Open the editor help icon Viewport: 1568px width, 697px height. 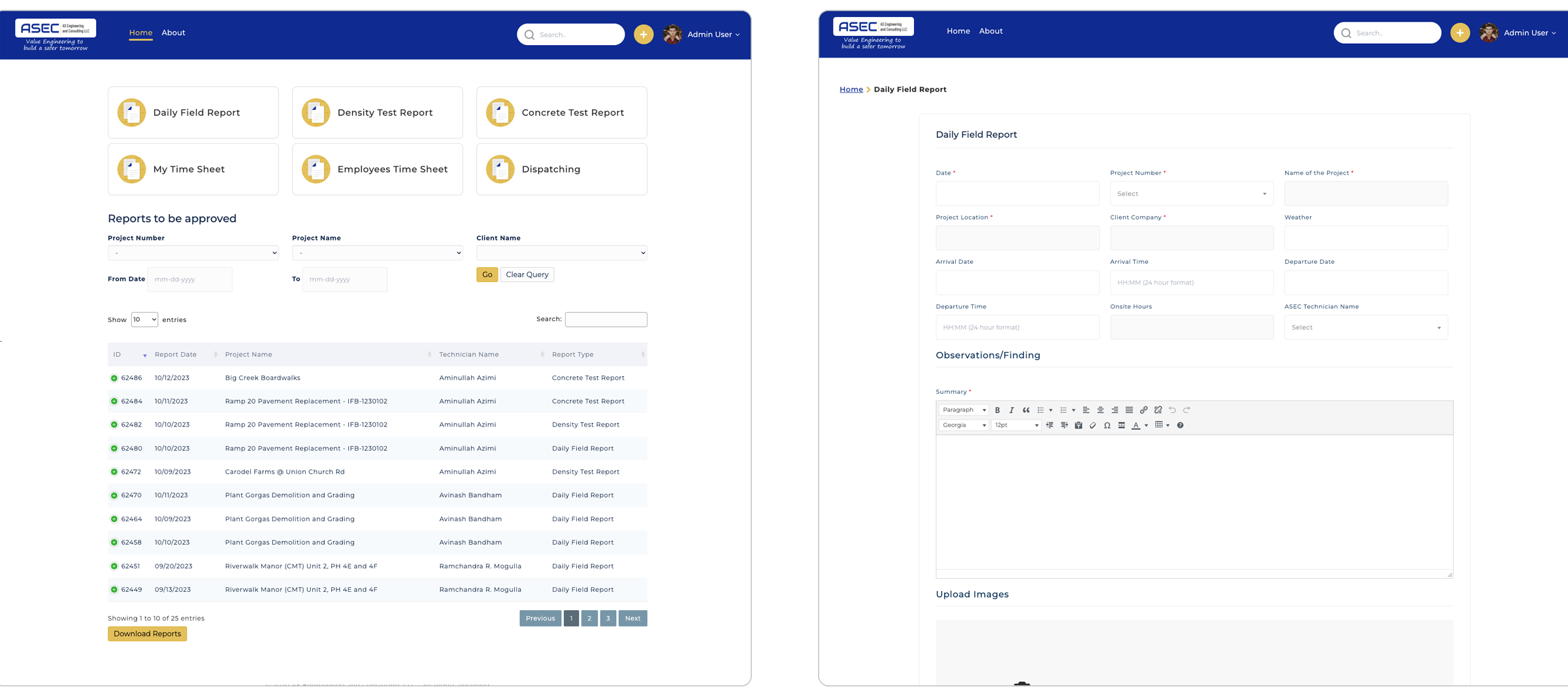[1180, 425]
